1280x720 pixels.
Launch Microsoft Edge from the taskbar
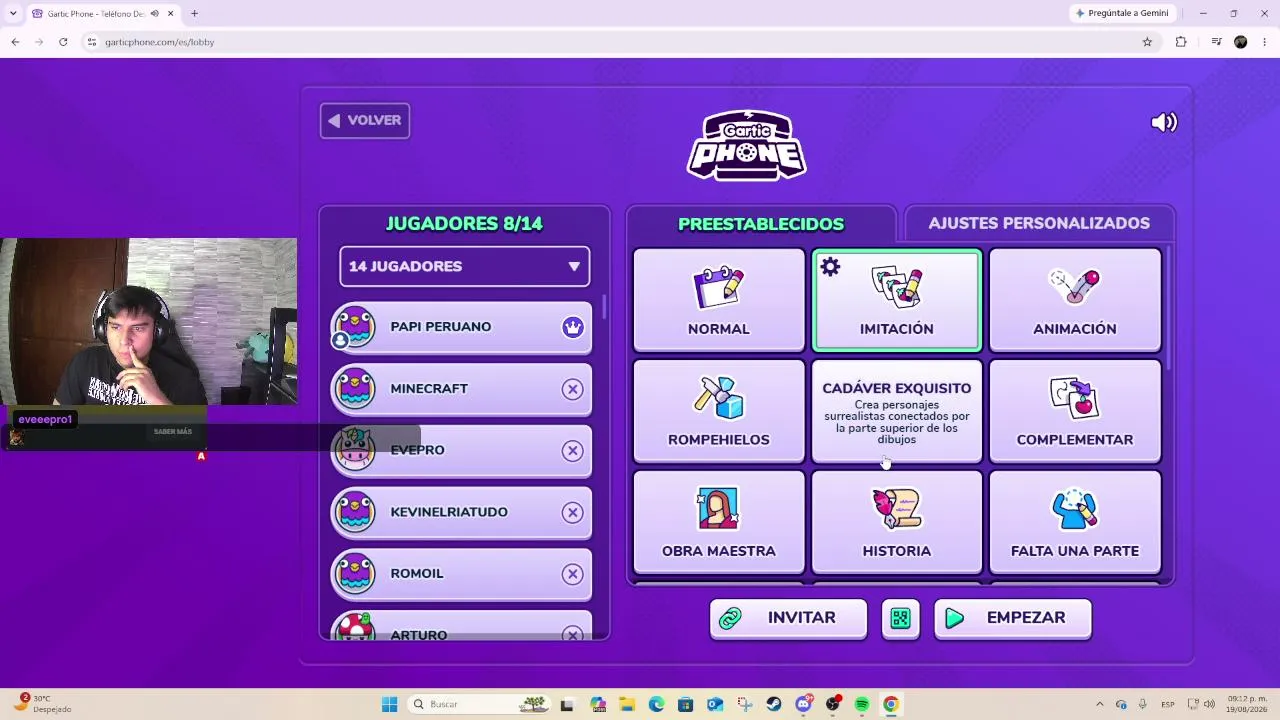[656, 704]
